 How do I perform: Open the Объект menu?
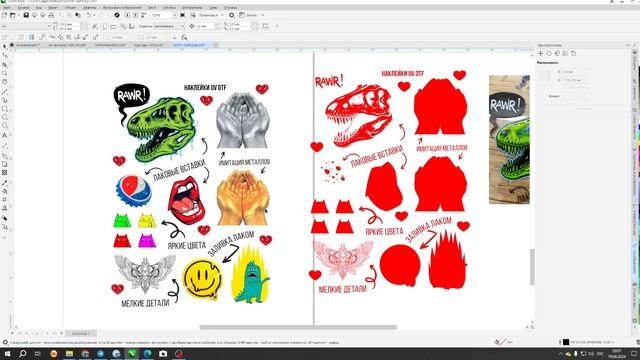pyautogui.click(x=70, y=7)
